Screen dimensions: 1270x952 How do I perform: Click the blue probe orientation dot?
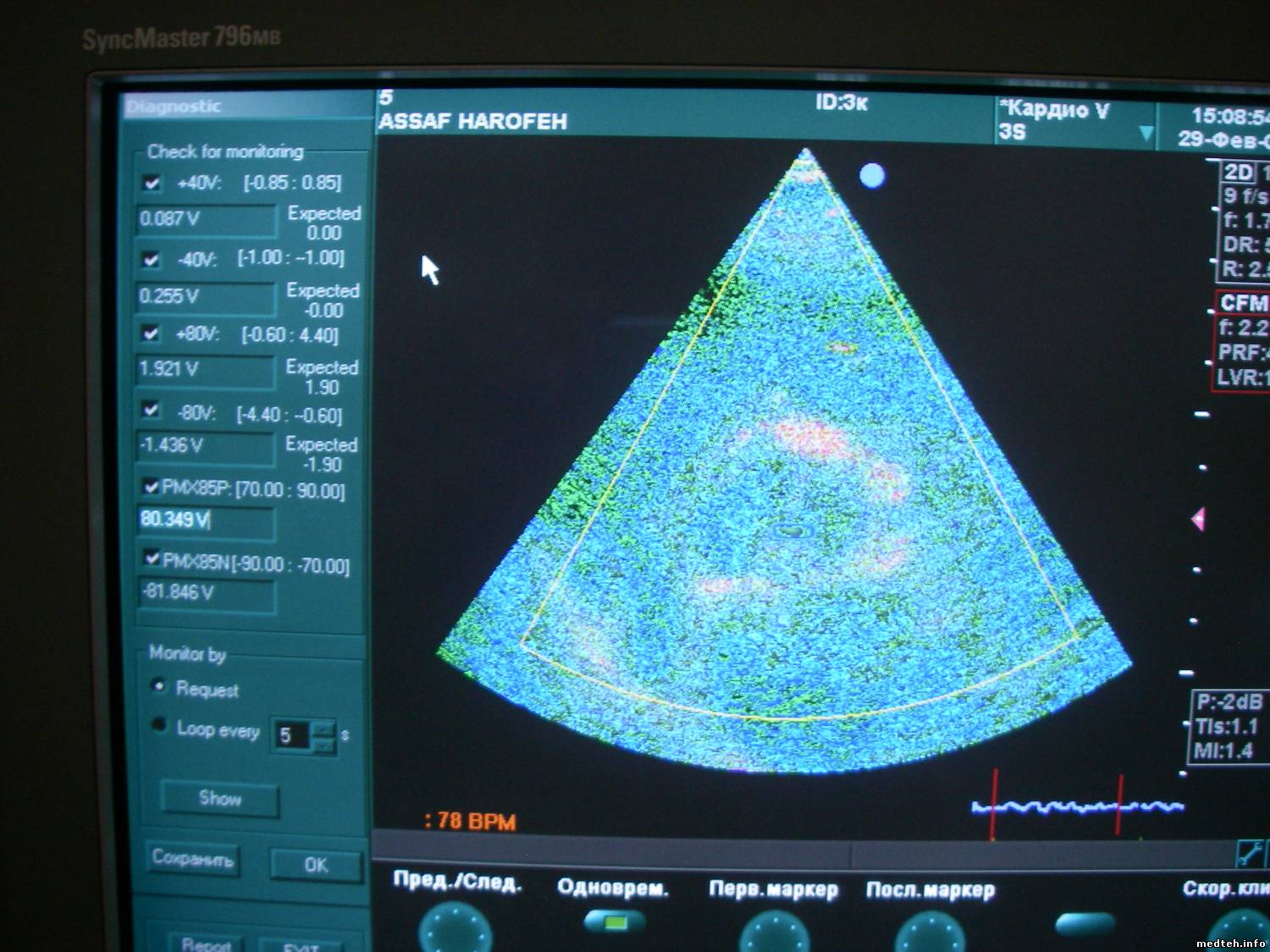(x=872, y=175)
